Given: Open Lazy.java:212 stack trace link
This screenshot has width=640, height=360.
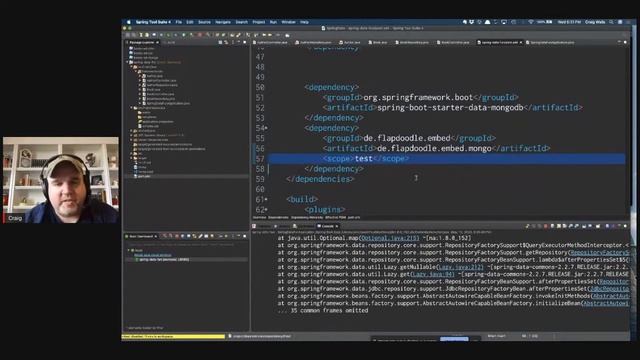Looking at the screenshot, I should coord(460,267).
